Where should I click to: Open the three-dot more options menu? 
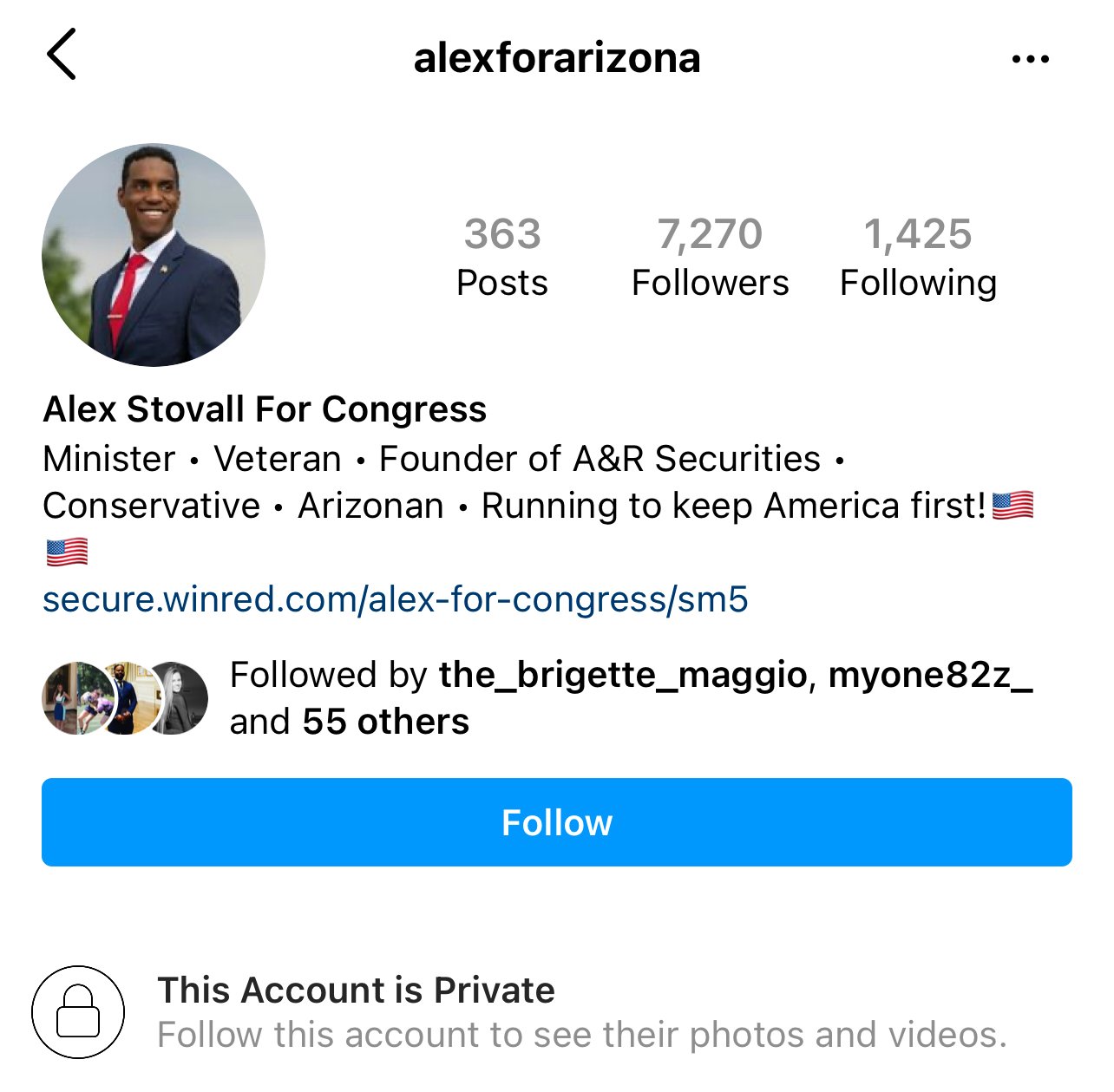1030,59
